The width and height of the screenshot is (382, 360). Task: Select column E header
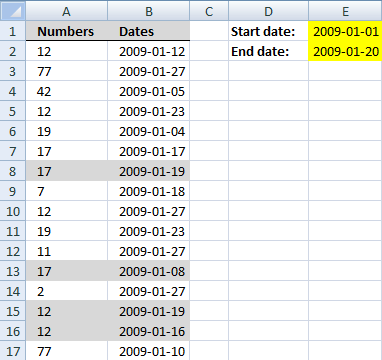(x=345, y=11)
